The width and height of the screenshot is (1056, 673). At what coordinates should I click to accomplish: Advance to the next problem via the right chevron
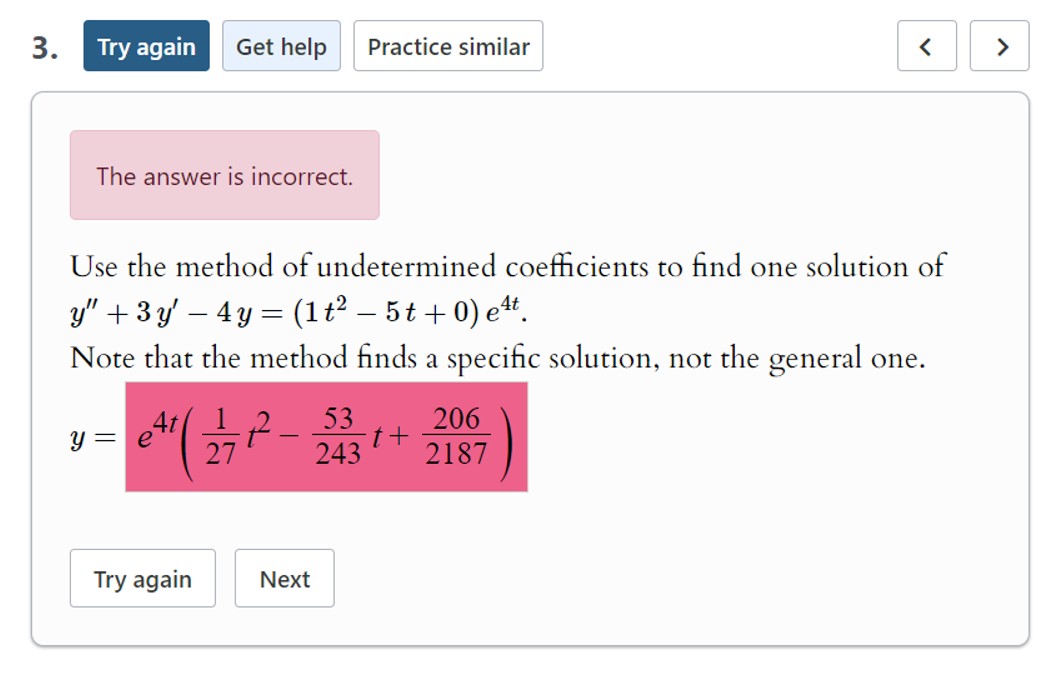point(999,46)
